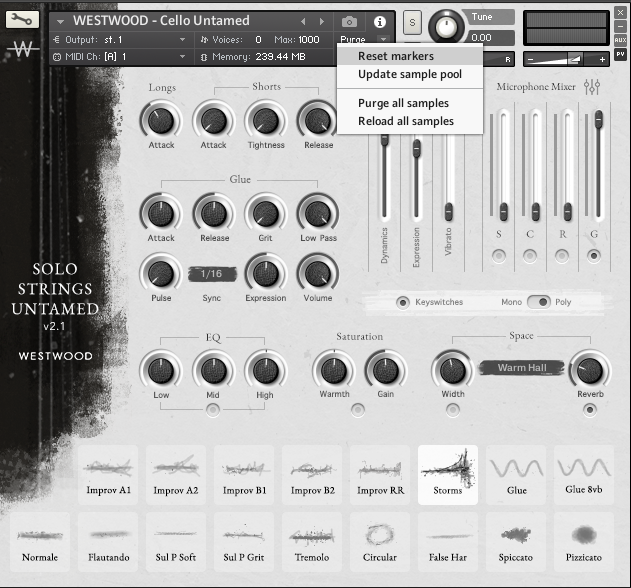Toggle the Mono/Poly switch
Viewport: 631px width, 588px height.
coord(539,301)
